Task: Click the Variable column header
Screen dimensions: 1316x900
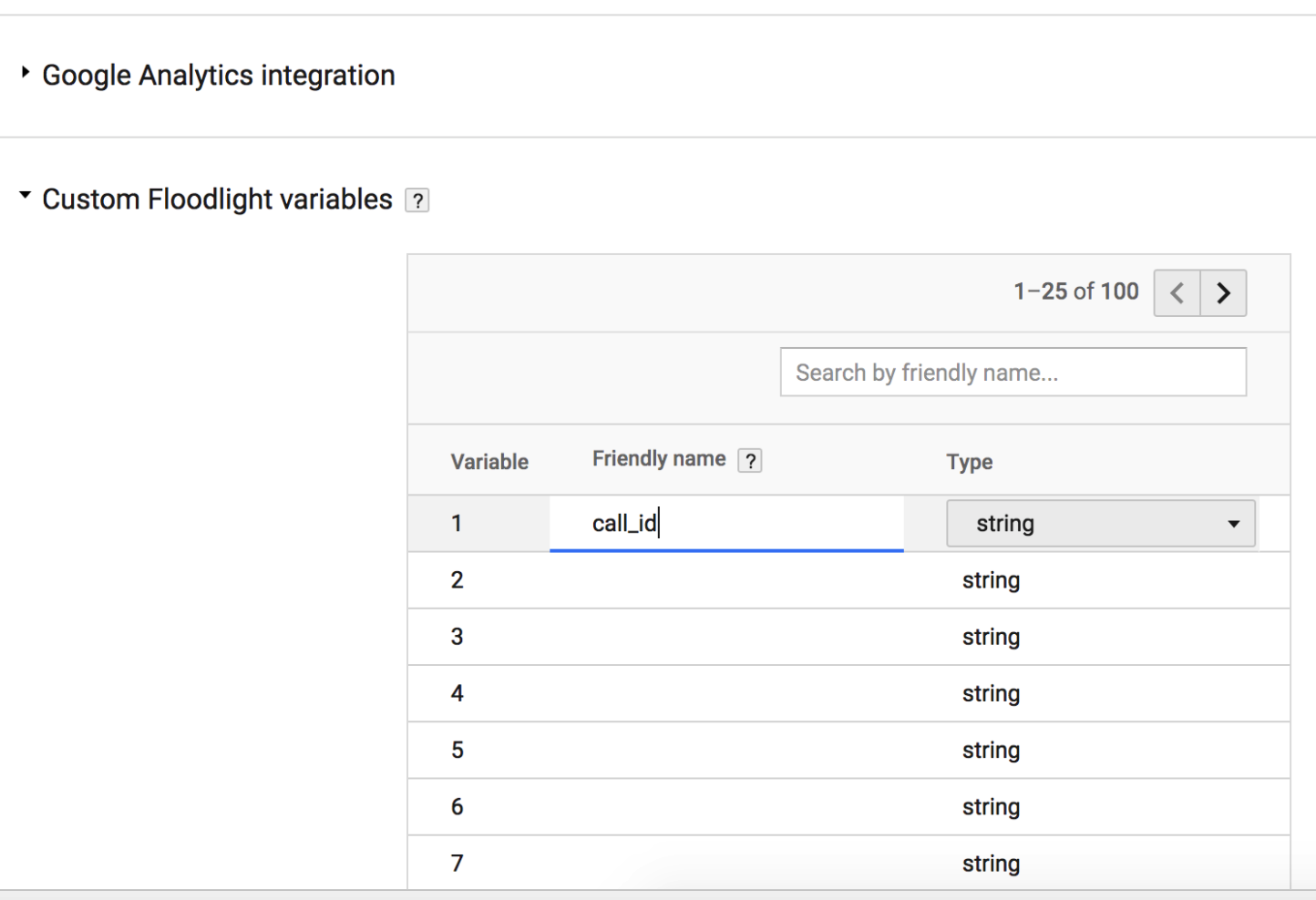Action: coord(489,462)
